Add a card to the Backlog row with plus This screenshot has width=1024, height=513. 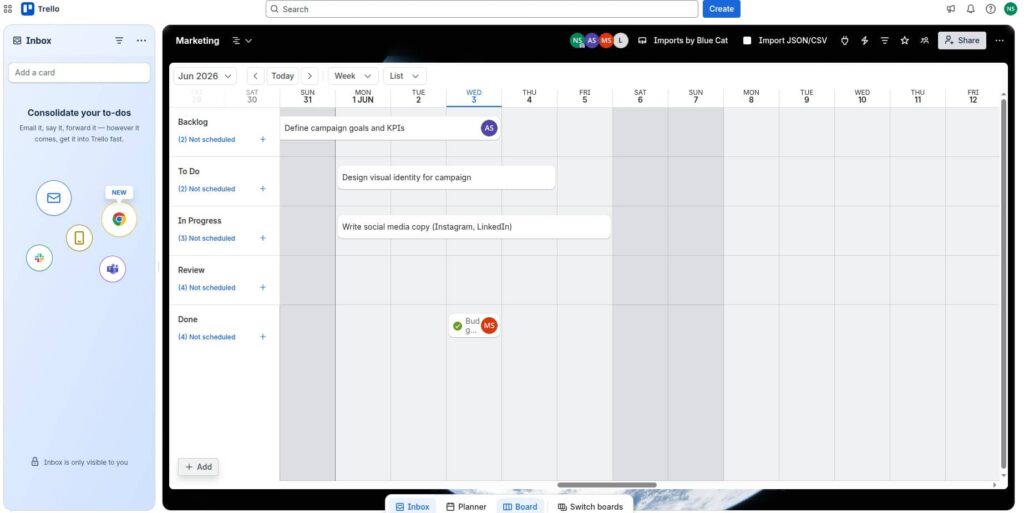[263, 139]
